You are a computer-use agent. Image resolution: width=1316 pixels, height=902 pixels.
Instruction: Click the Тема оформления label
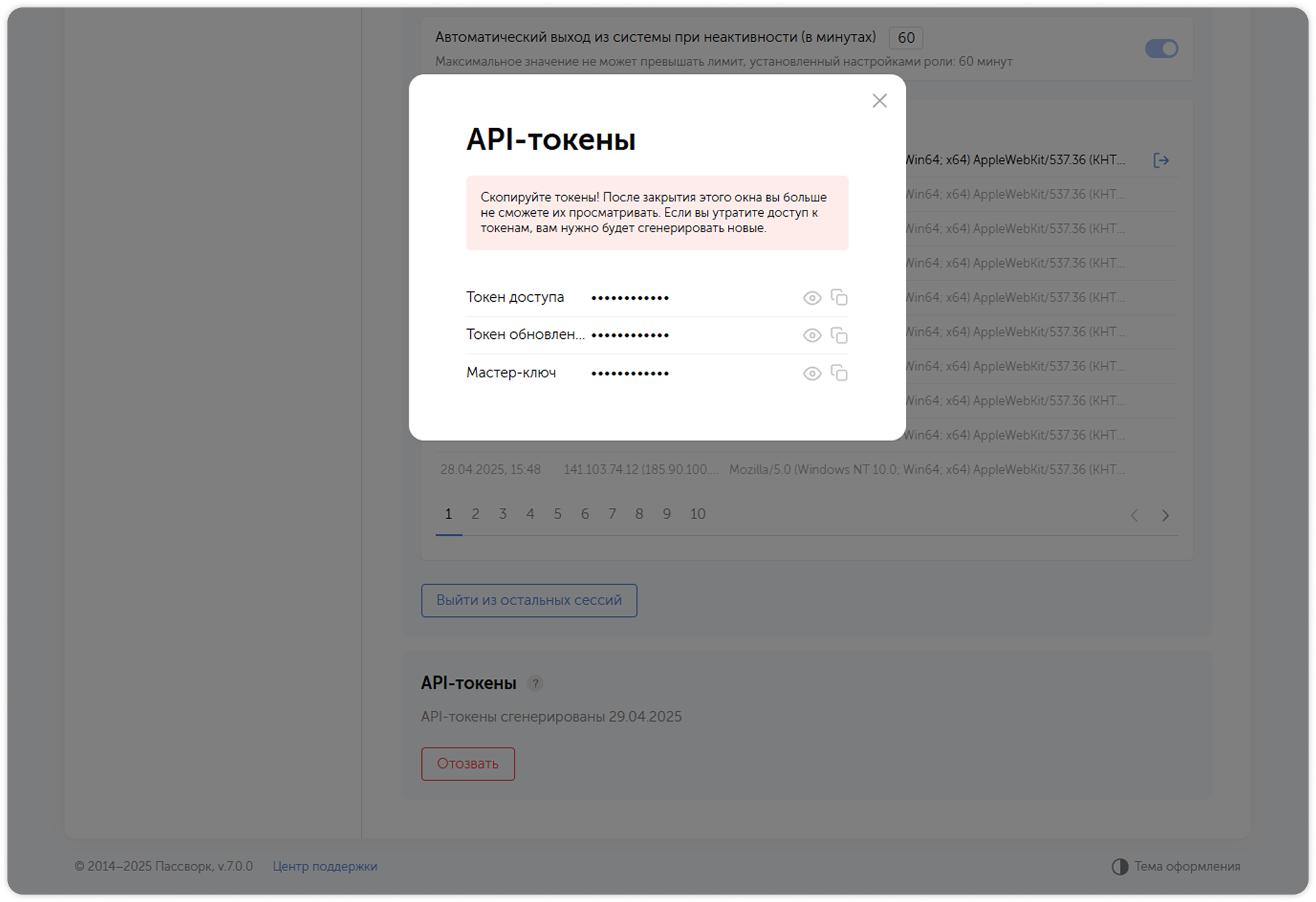1187,867
